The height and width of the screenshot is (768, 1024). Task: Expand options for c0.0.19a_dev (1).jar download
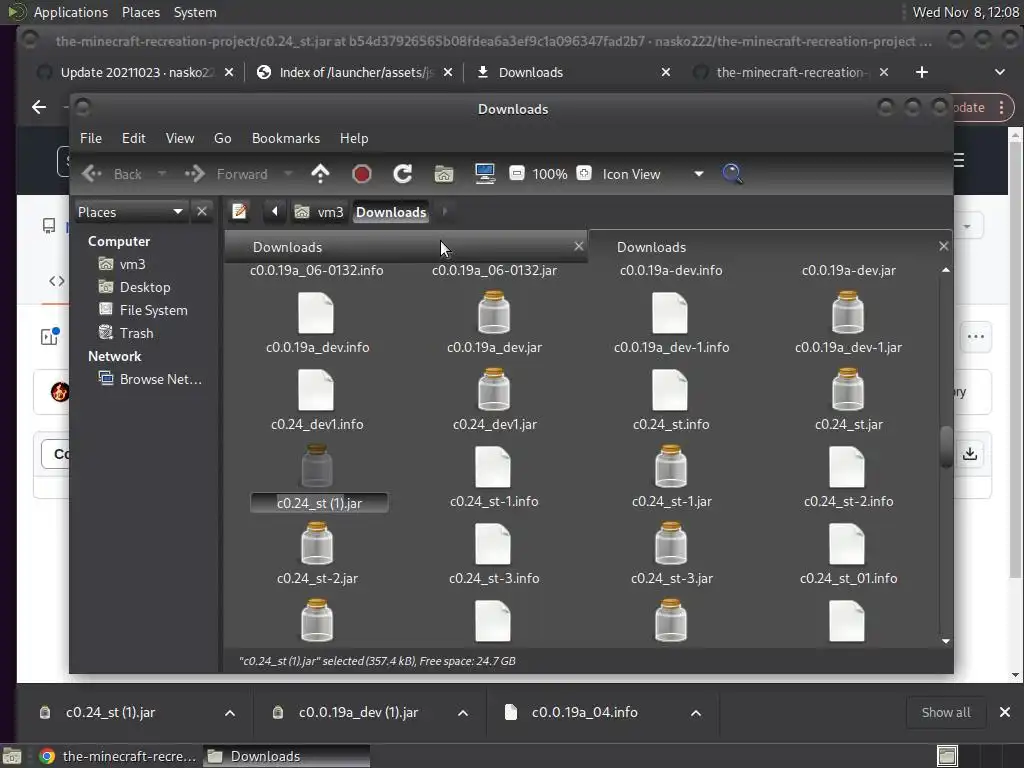point(463,712)
